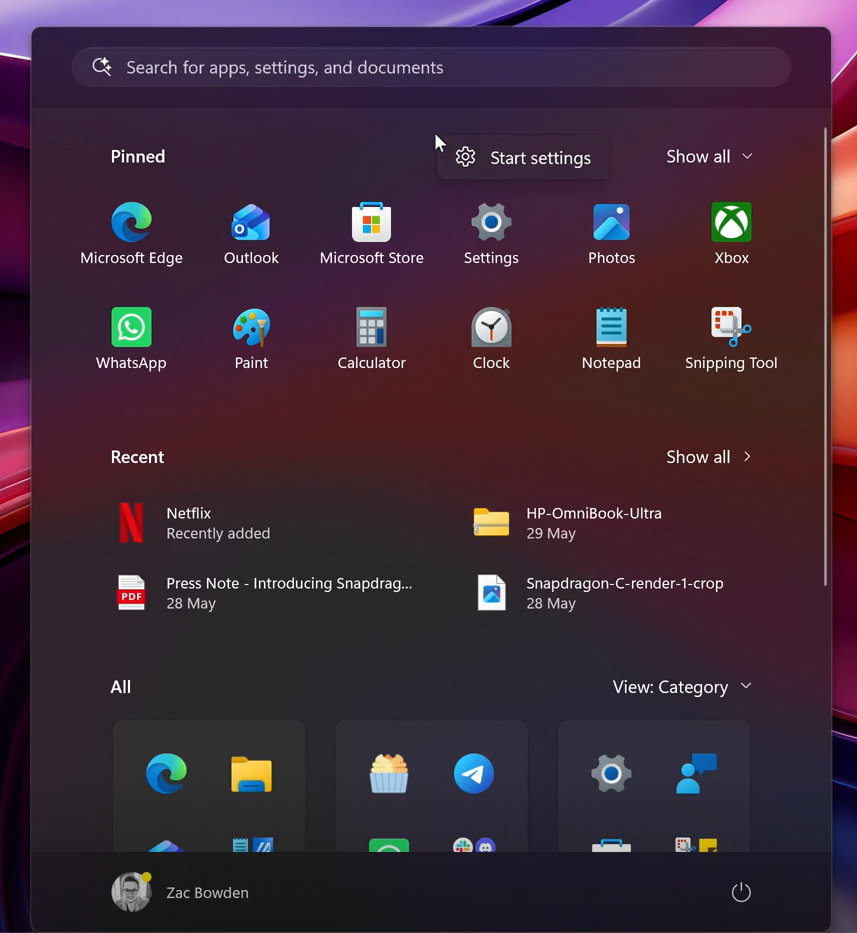857x933 pixels.
Task: Show all Recent items
Action: coord(709,457)
